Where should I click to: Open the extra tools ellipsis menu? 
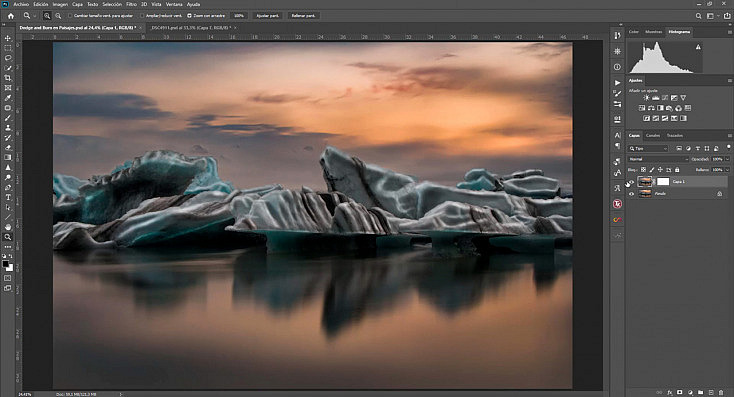click(x=7, y=247)
